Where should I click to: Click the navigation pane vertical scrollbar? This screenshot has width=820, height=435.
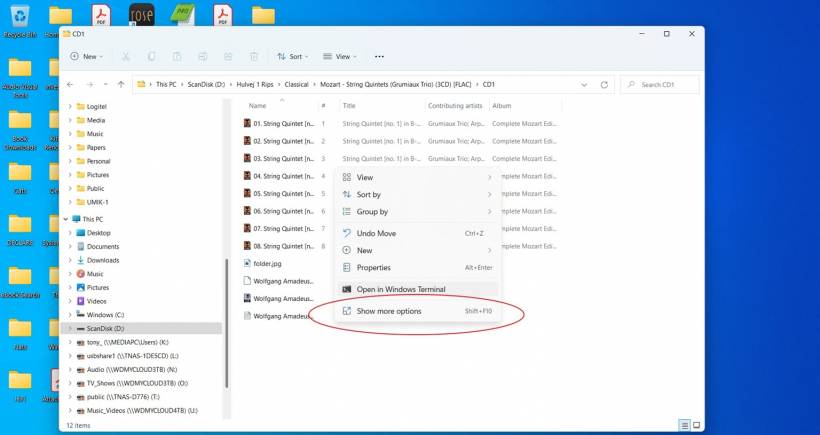click(226, 323)
